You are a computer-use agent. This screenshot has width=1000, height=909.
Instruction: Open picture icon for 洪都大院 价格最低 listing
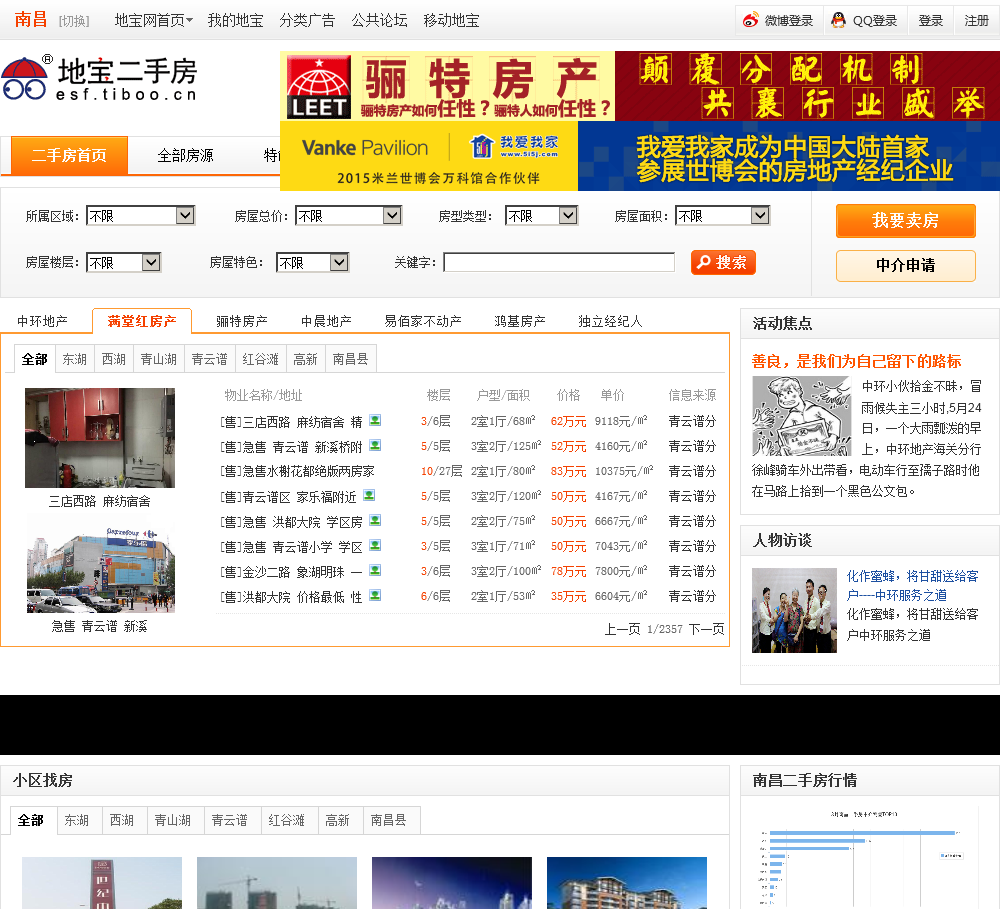pos(375,595)
